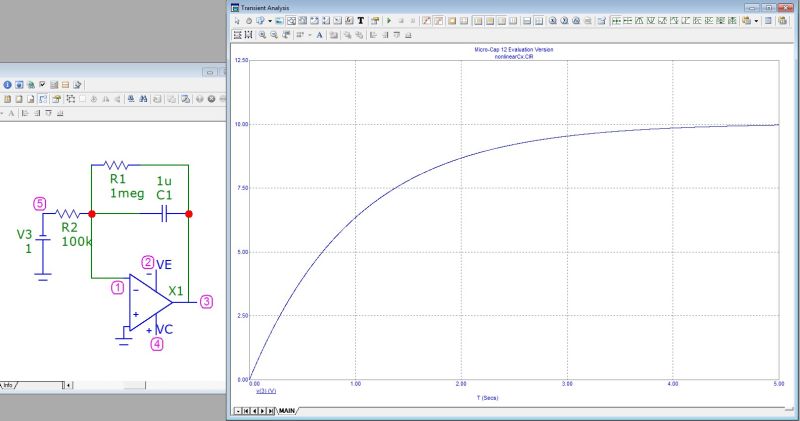Click the circled X stop icon in schematic toolbar
Image resolution: width=800 pixels, height=421 pixels.
point(211,99)
